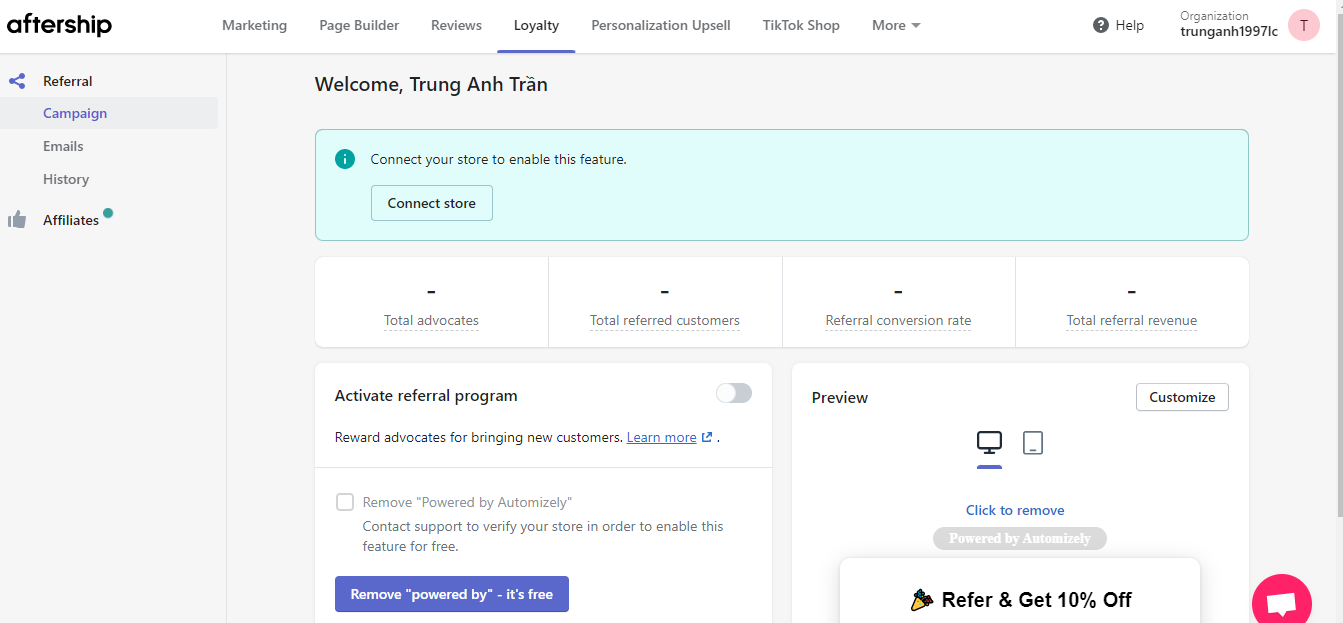The image size is (1343, 623).
Task: Click the Referral share icon in sidebar
Action: (17, 81)
